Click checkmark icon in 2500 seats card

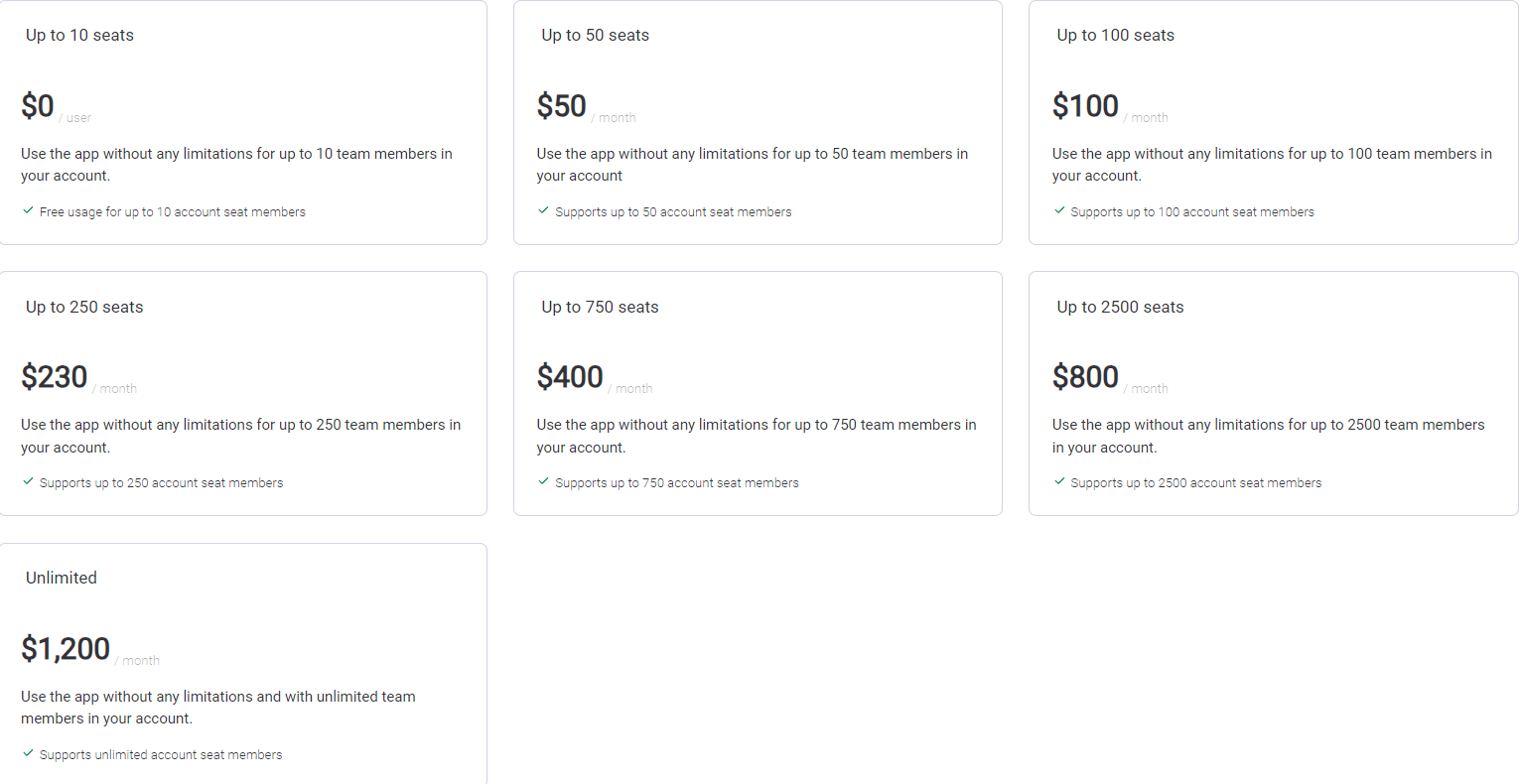point(1059,481)
